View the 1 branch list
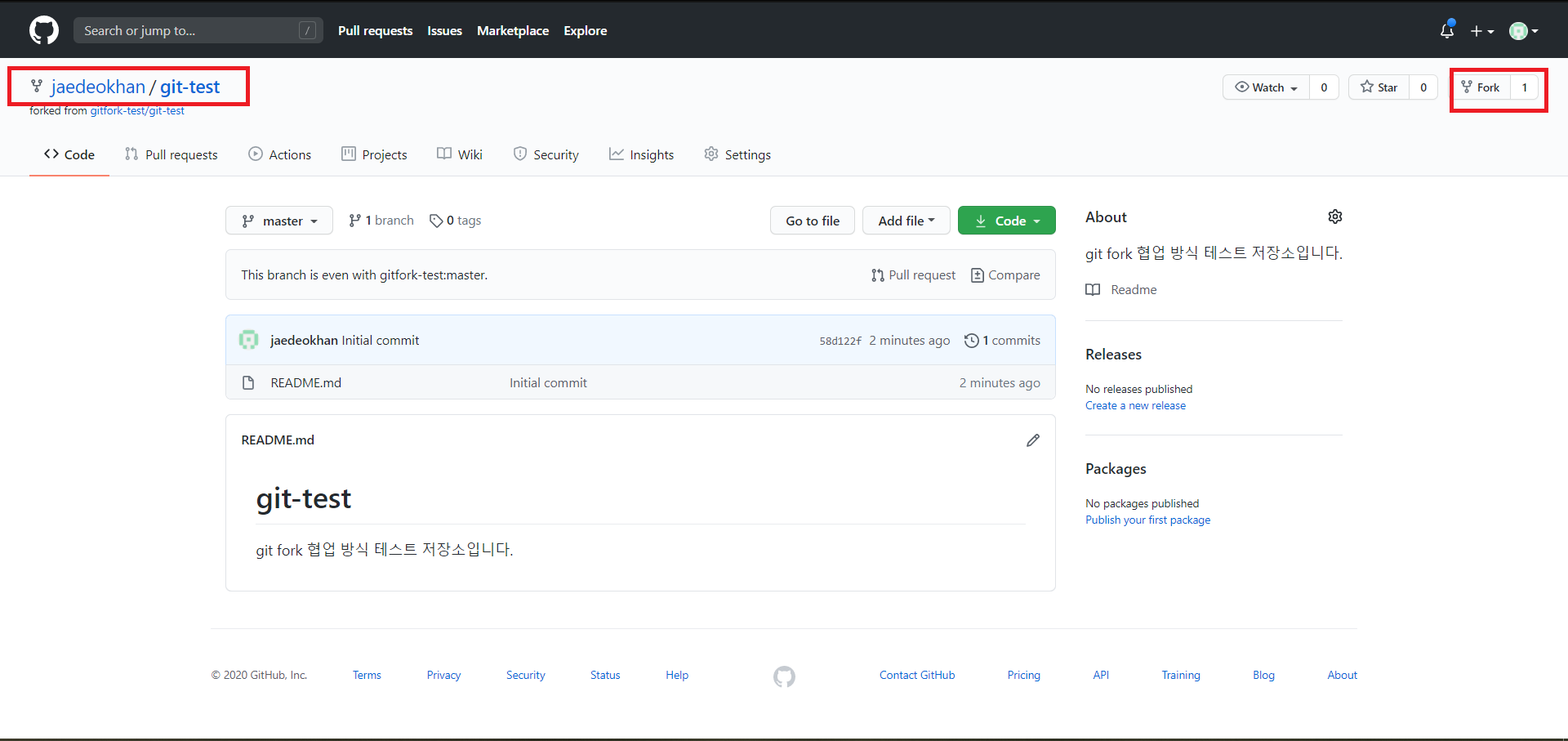The height and width of the screenshot is (741, 1568). point(381,221)
